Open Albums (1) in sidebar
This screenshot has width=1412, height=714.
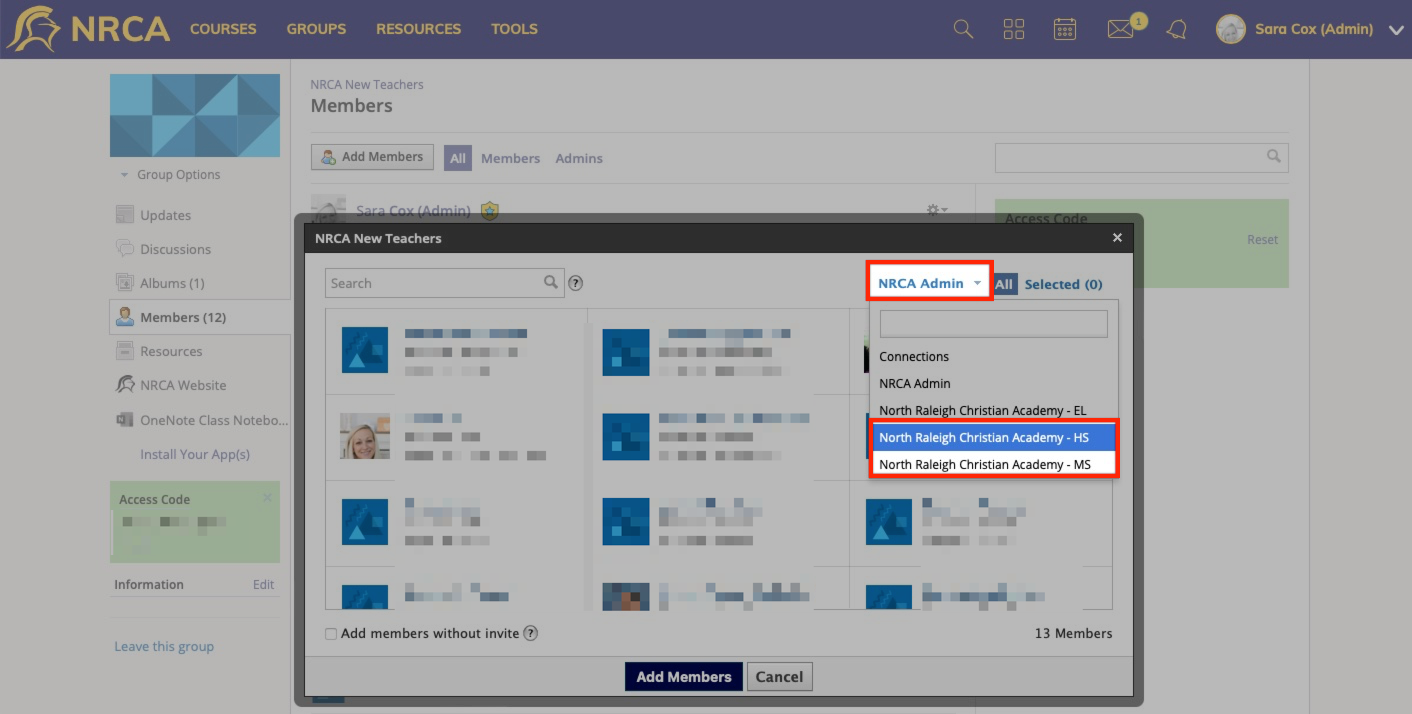(x=172, y=283)
